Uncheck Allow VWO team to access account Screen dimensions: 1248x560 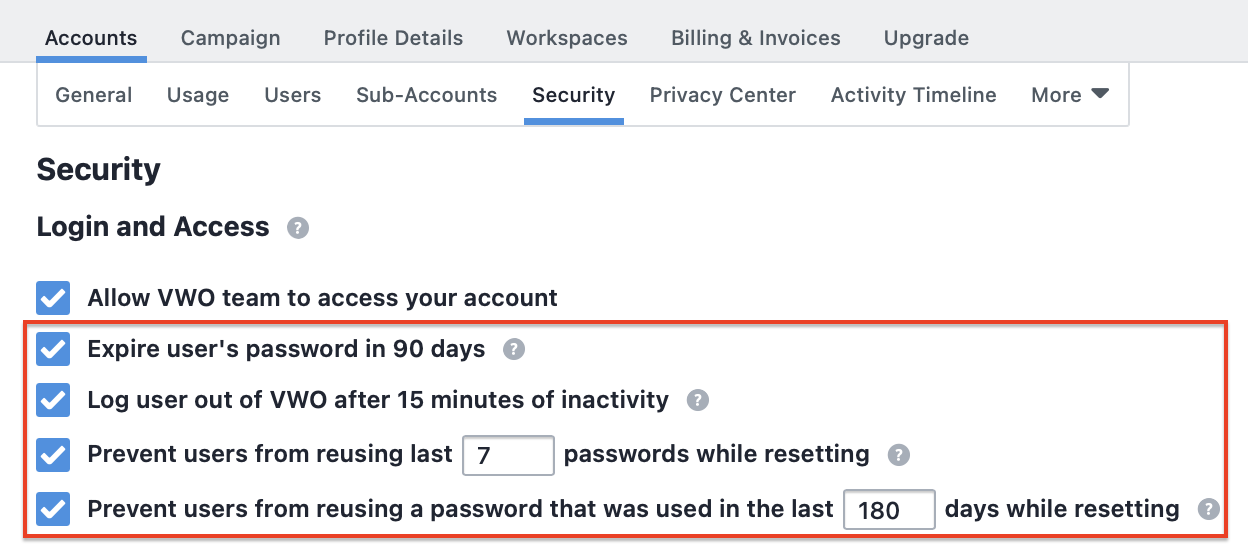53,298
